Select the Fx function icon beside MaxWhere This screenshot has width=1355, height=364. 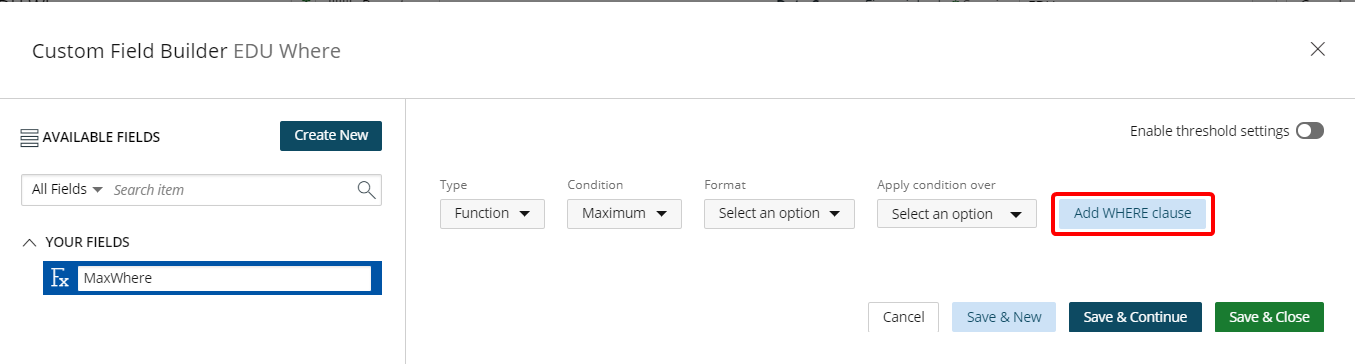[x=60, y=278]
